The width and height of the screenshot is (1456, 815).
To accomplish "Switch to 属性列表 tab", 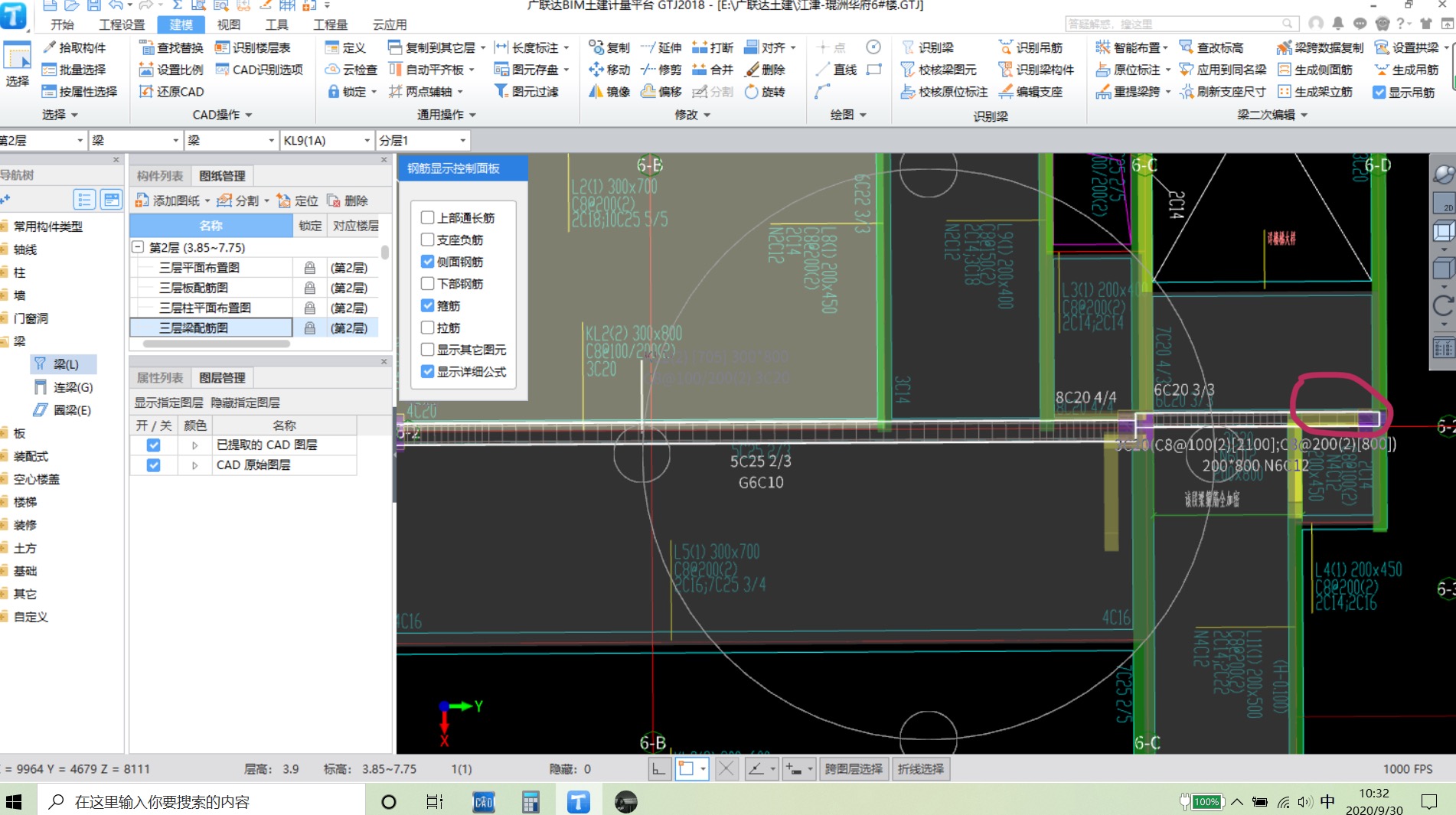I will 160,377.
